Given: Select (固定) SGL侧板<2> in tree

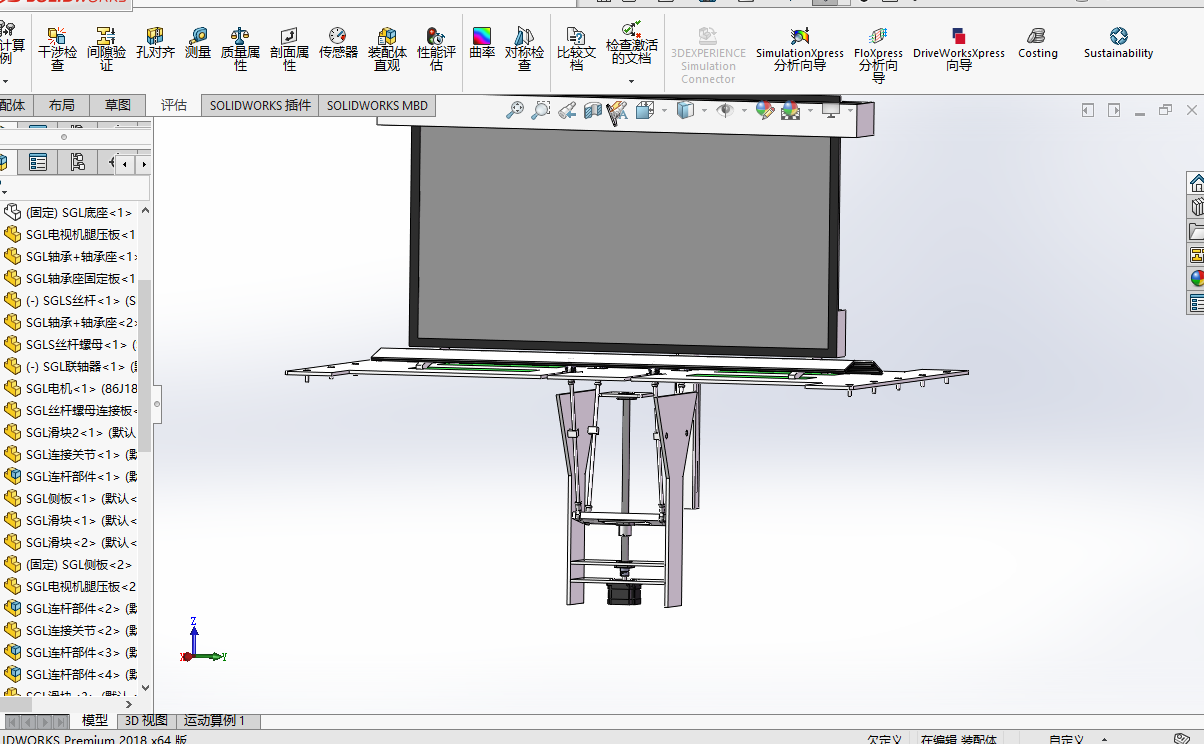Looking at the screenshot, I should pyautogui.click(x=68, y=564).
